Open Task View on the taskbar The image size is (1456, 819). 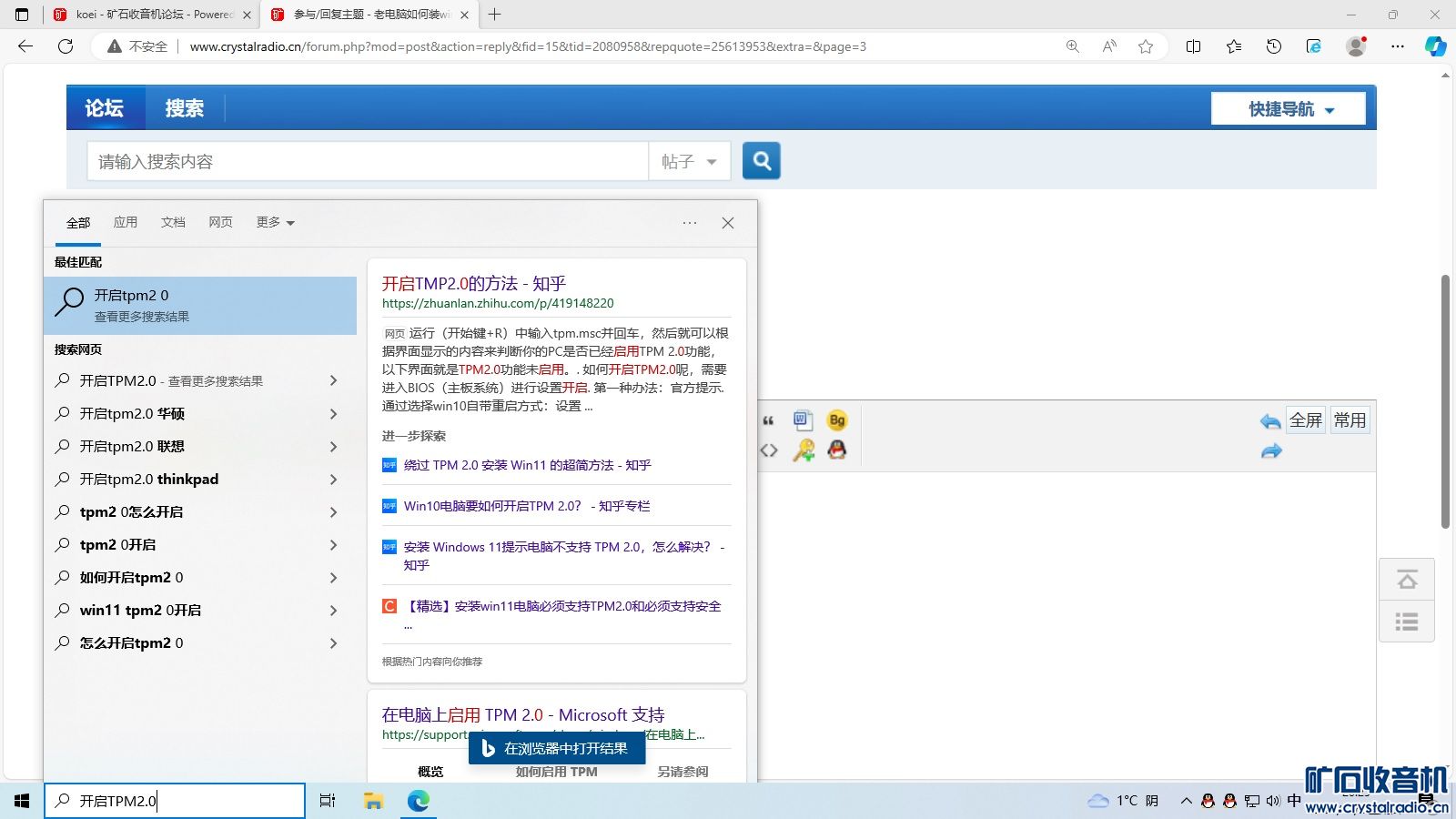(x=328, y=801)
